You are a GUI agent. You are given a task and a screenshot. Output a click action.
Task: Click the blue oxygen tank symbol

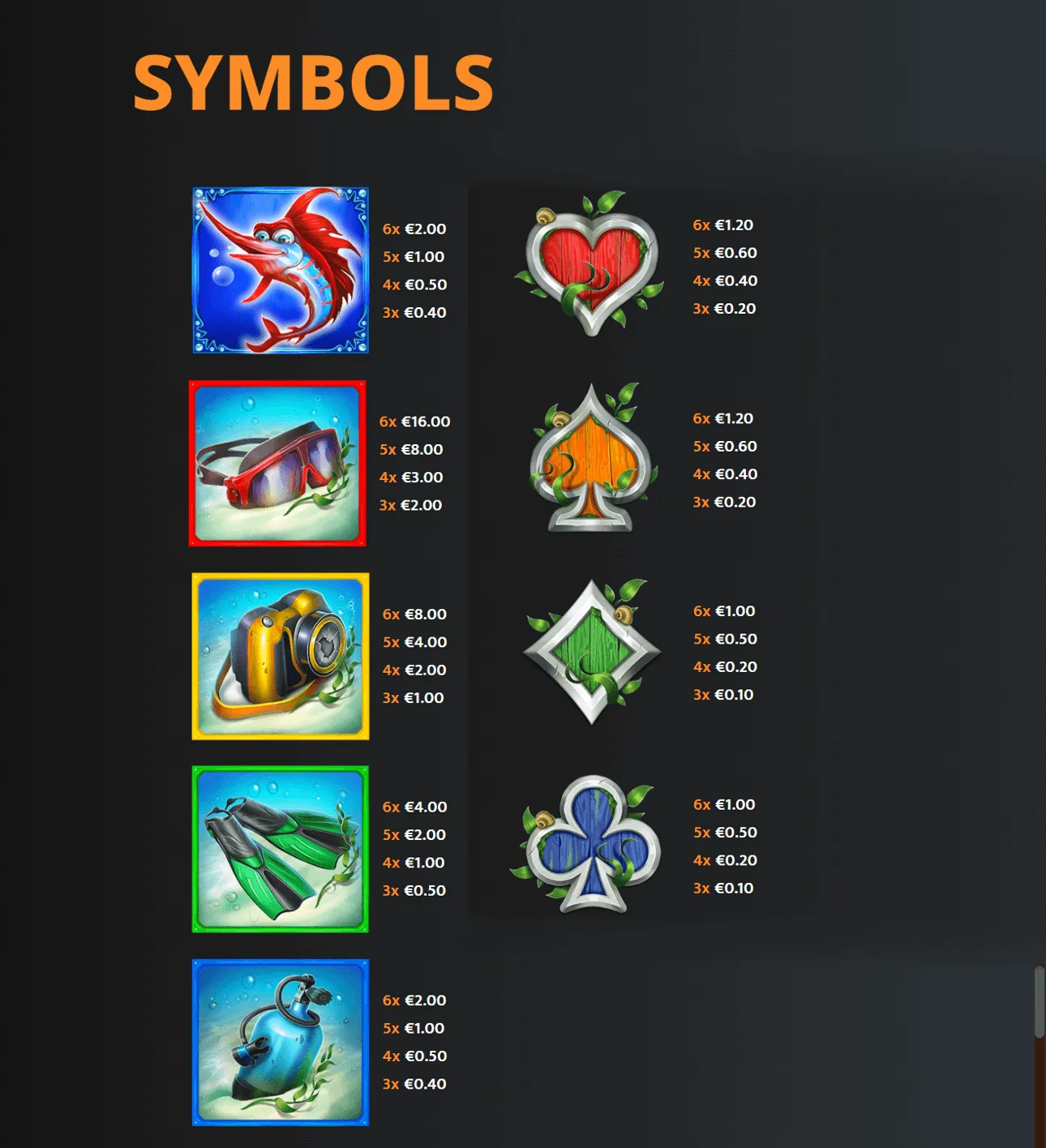(281, 1043)
